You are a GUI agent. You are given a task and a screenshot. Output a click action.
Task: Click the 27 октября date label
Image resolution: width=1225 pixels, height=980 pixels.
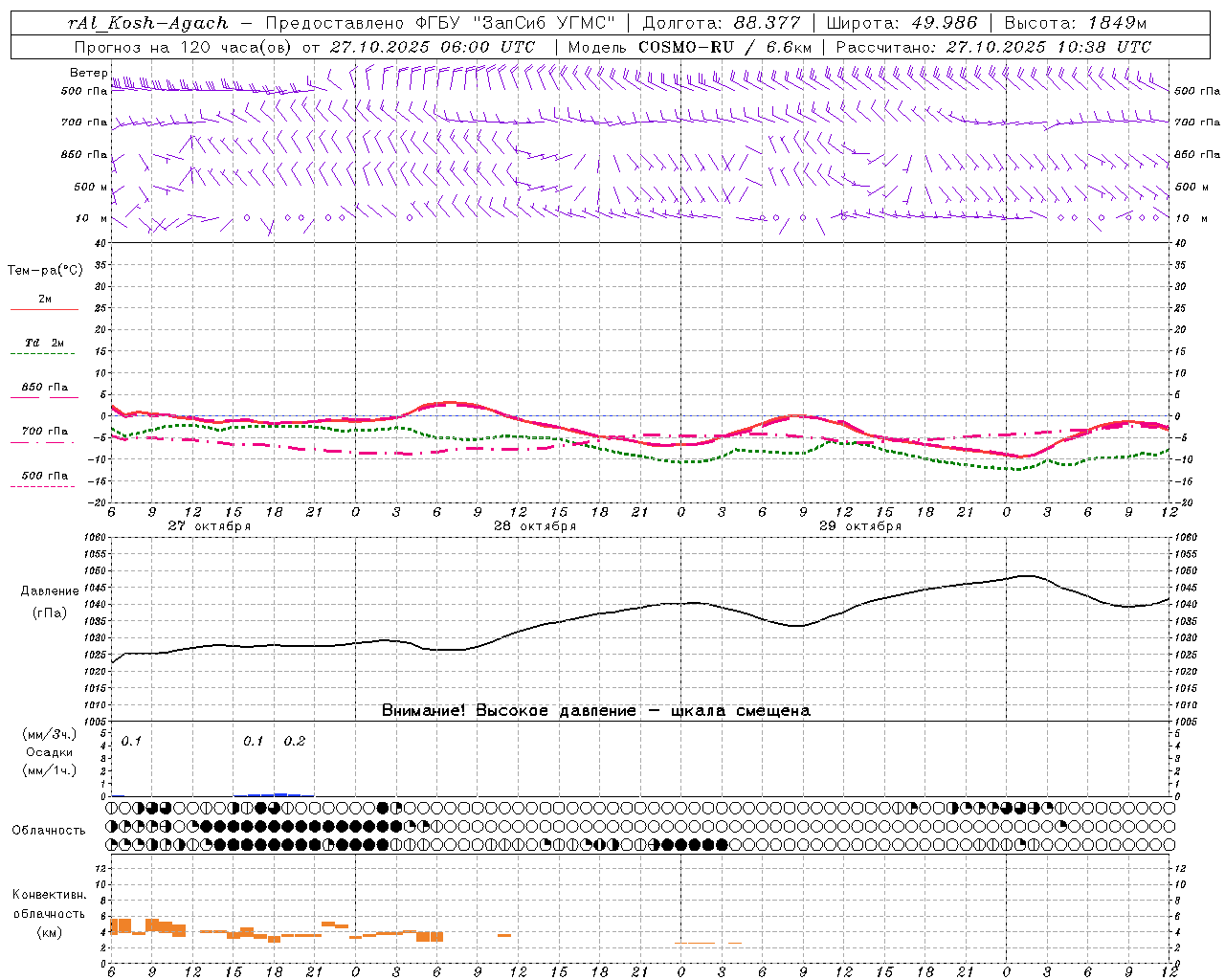209,526
